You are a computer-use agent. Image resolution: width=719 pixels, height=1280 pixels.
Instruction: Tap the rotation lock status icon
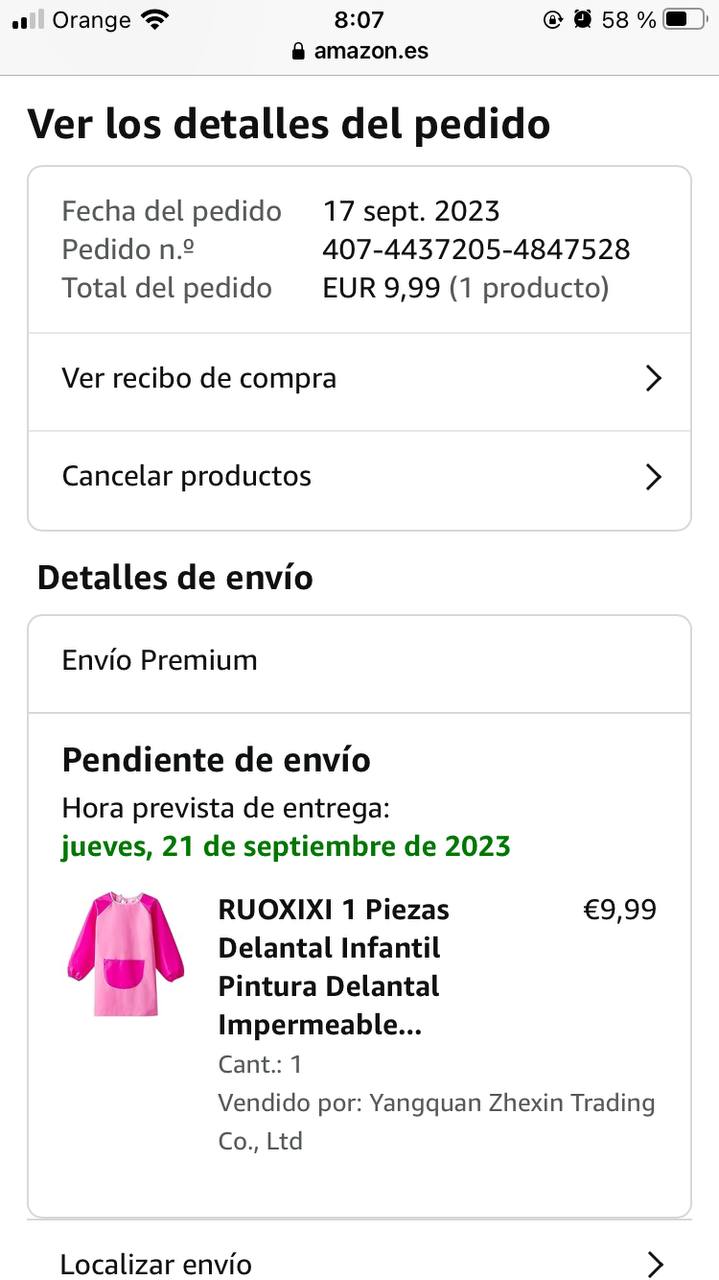pos(553,20)
